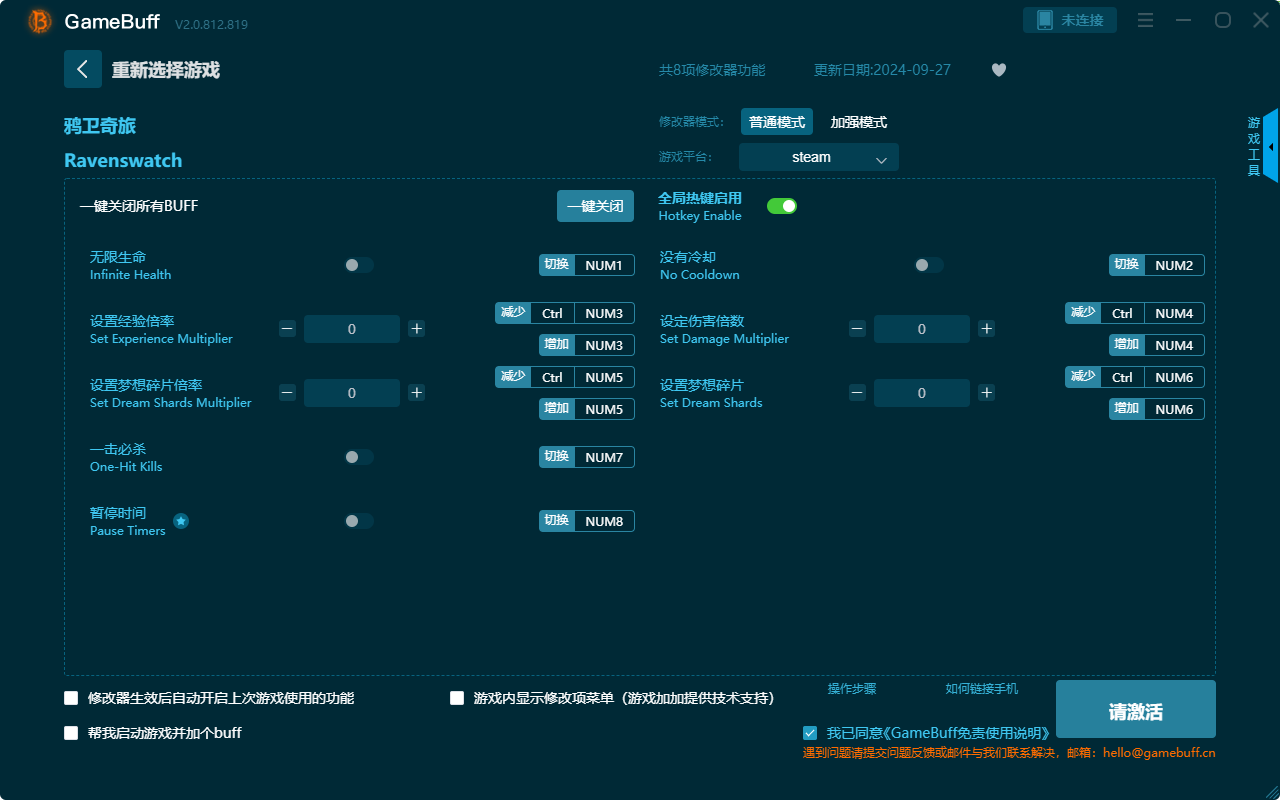Open the hamburger menu at top right

(1145, 20)
